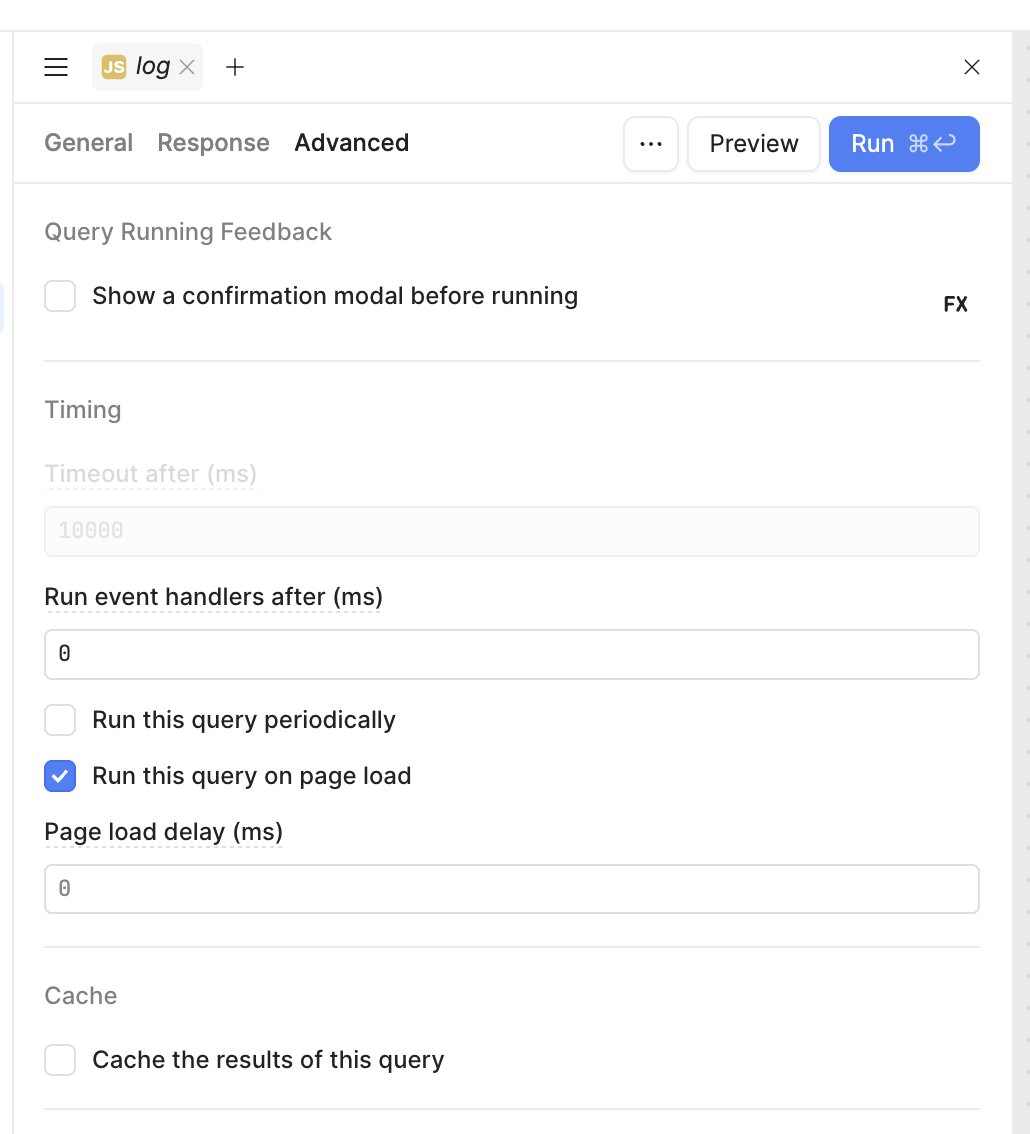
Task: Close the log query tab
Action: pyautogui.click(x=187, y=68)
